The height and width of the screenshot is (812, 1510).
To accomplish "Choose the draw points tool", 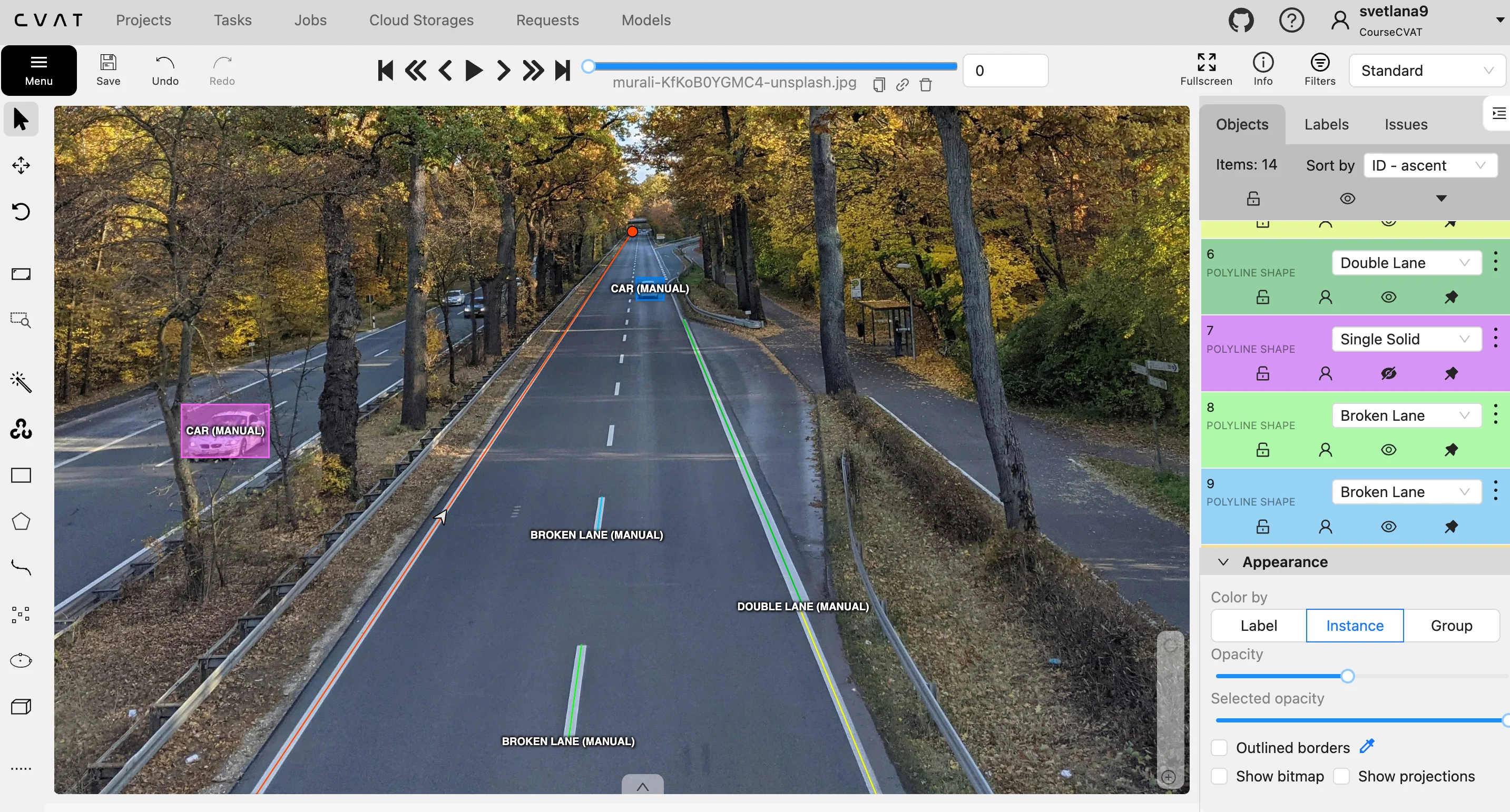I will click(x=21, y=614).
